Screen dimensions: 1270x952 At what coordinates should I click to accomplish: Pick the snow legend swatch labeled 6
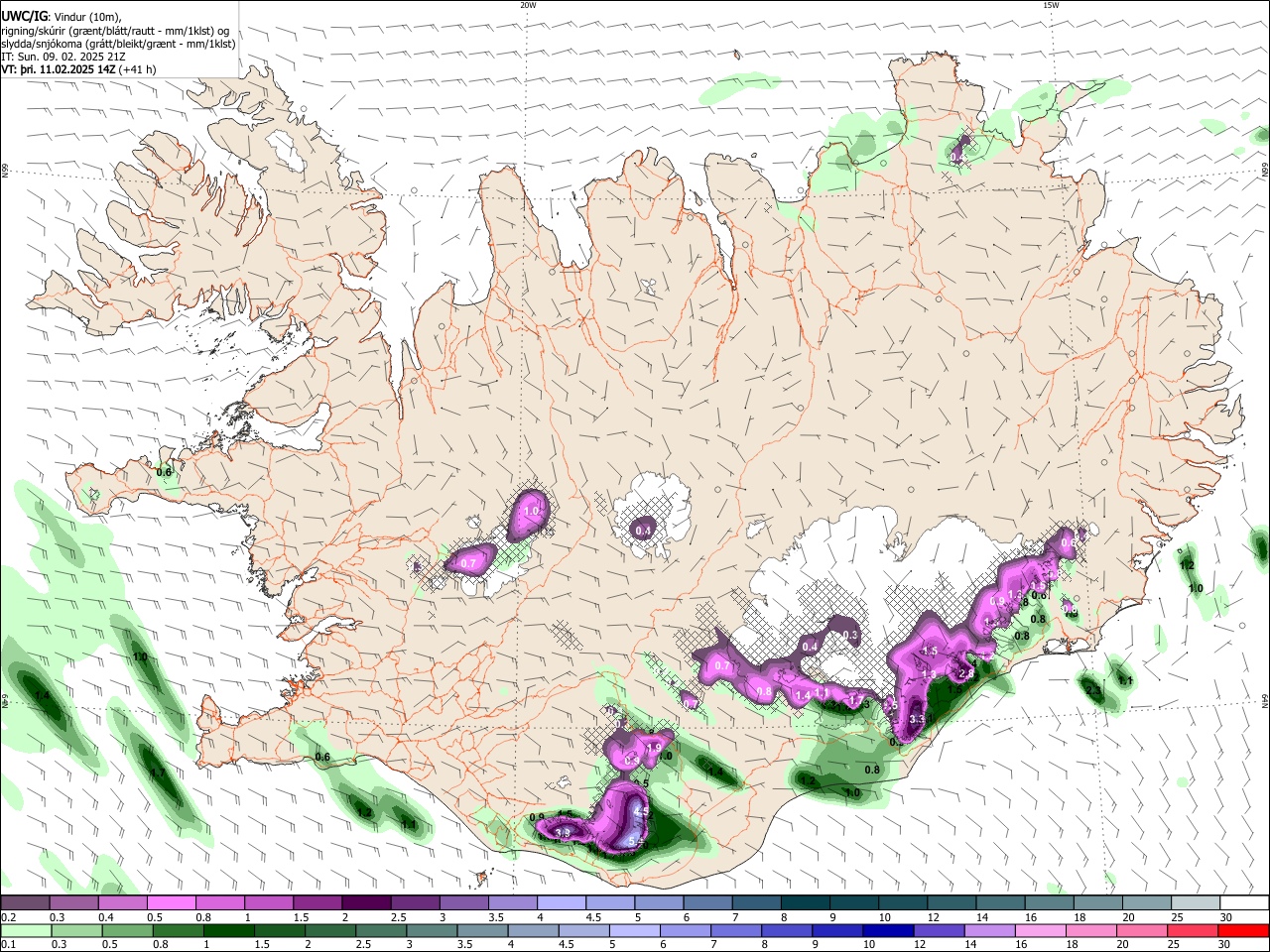pos(708,902)
